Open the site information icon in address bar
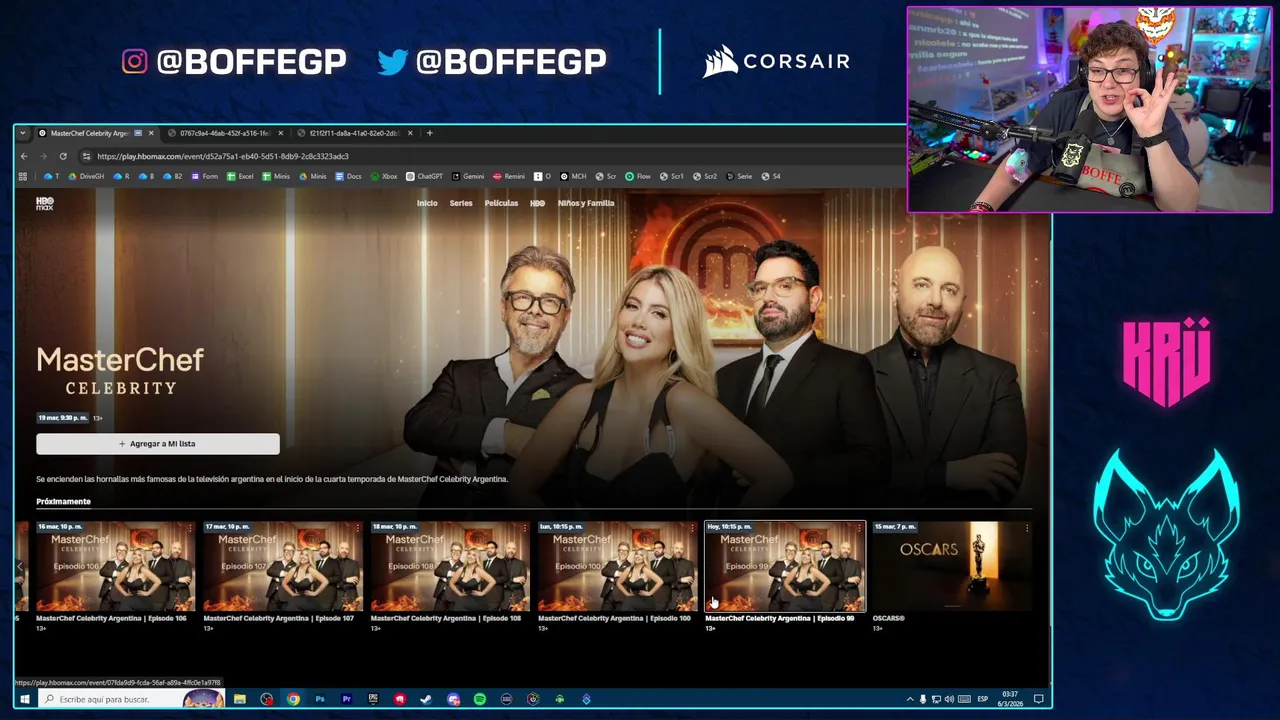1280x720 pixels. pyautogui.click(x=87, y=156)
